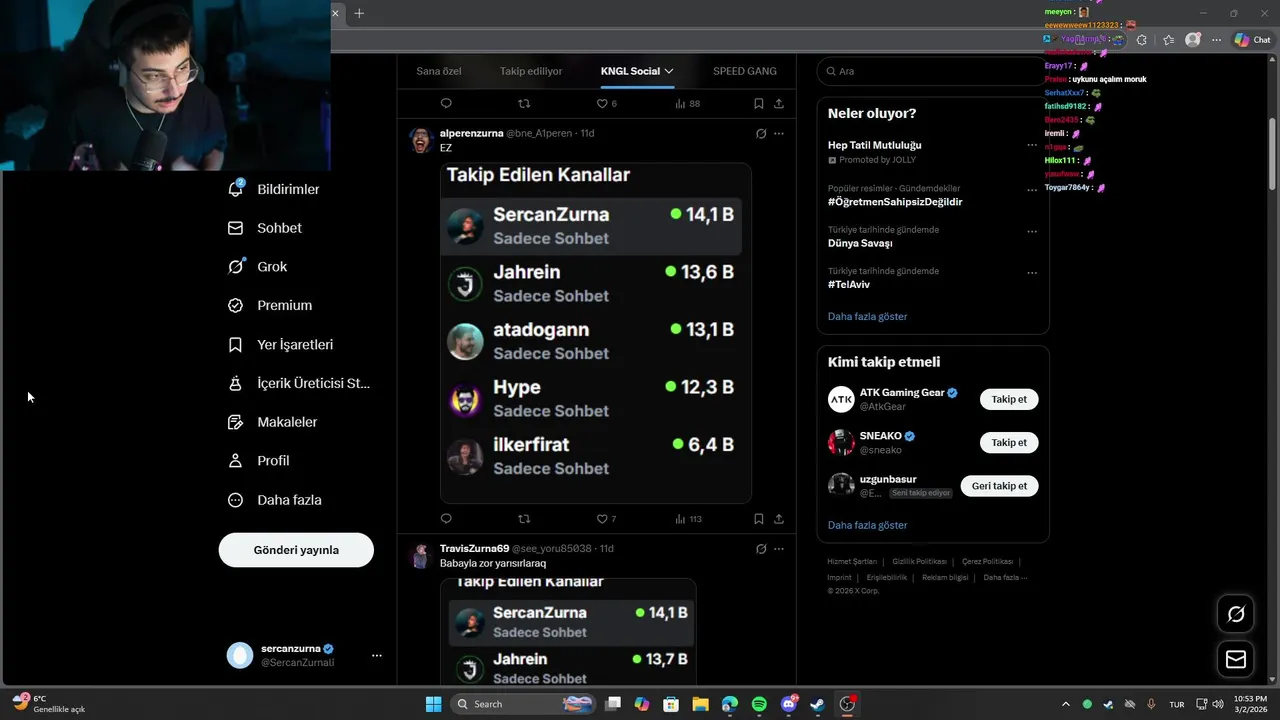Open options for Hep Tatil Mutluluğu trend
This screenshot has height=720, width=1280.
tap(1032, 145)
